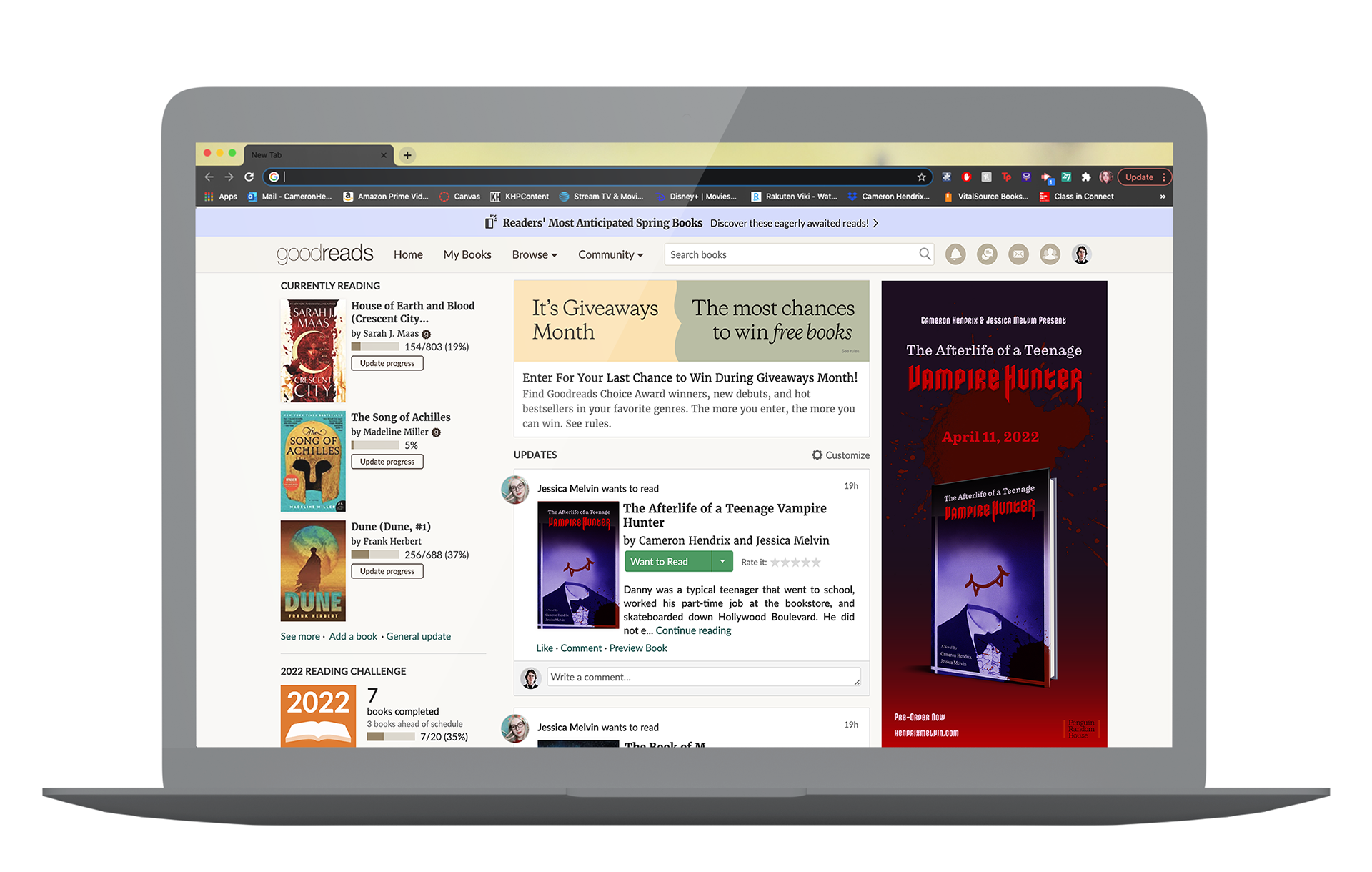Open The Song of Achilles cover thumbnail
1372x872 pixels.
[313, 461]
